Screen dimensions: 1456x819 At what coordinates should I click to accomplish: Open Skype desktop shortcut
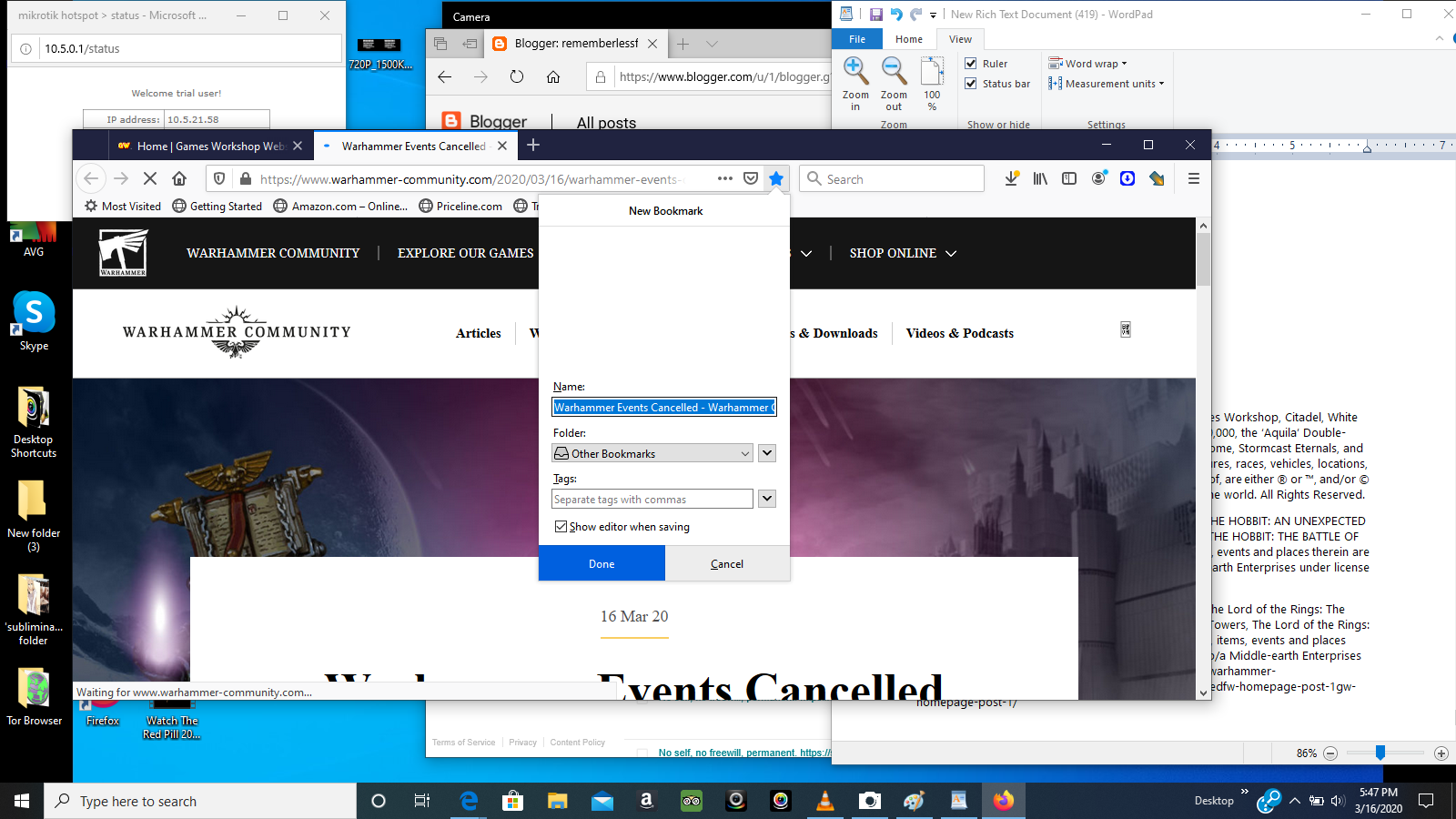tap(34, 321)
